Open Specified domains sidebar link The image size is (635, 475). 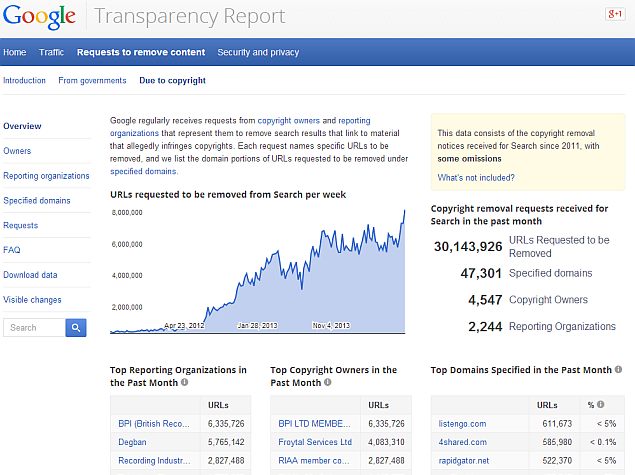coord(37,200)
